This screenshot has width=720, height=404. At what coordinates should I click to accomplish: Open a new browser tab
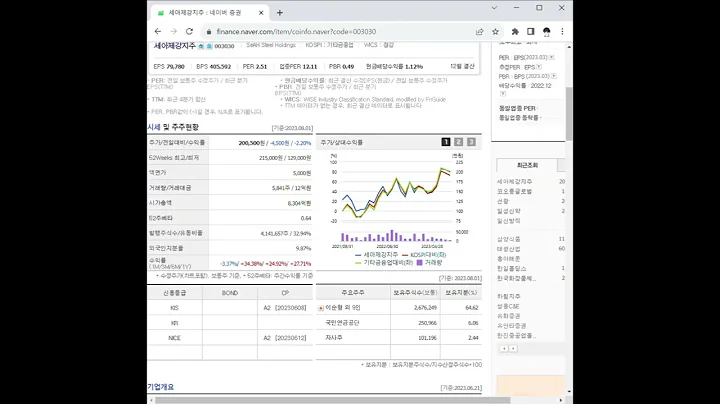click(x=280, y=13)
